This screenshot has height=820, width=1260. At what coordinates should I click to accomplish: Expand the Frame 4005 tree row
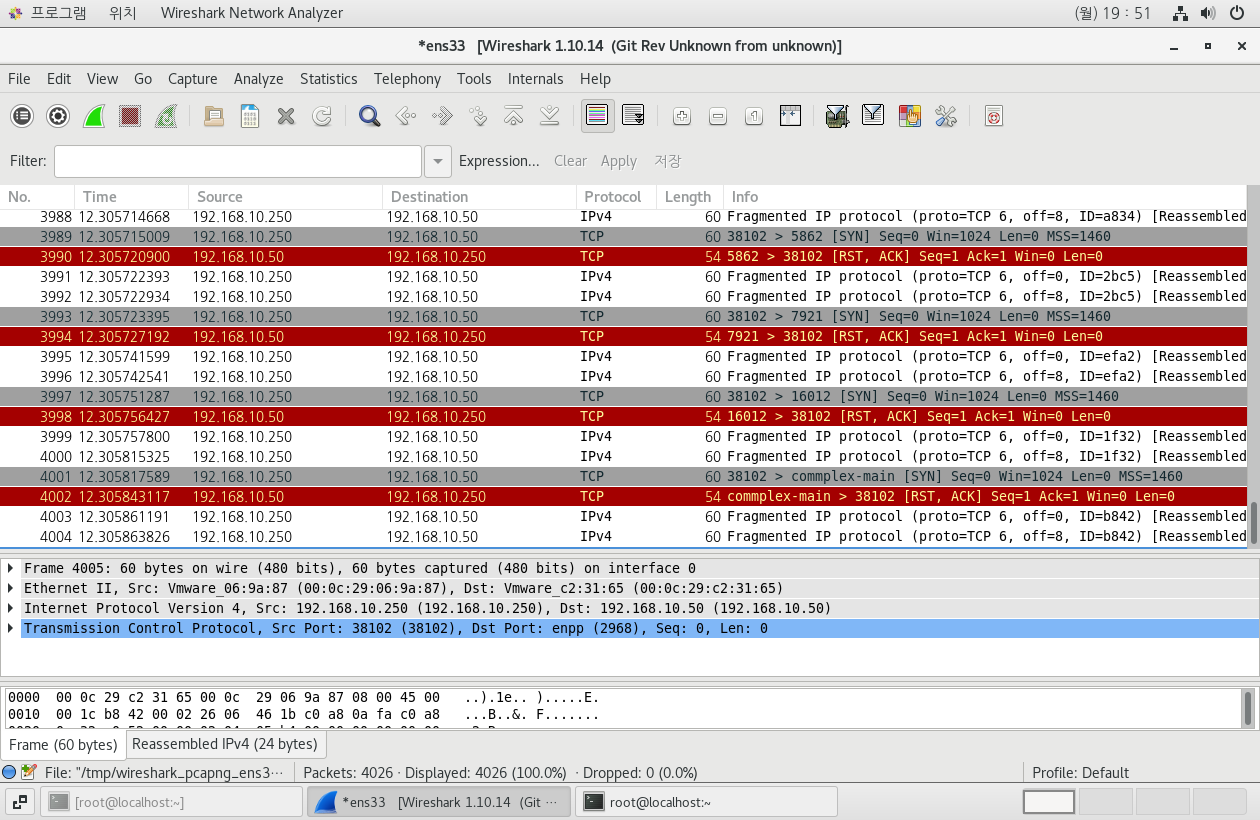pyautogui.click(x=11, y=568)
